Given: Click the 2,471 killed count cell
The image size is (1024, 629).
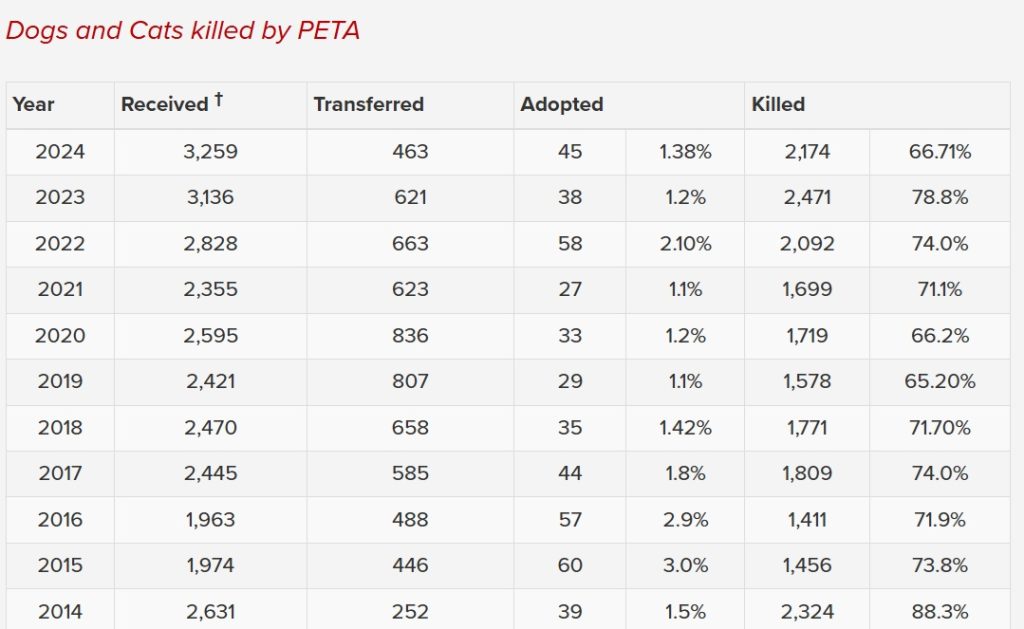Looking at the screenshot, I should pyautogui.click(x=805, y=198).
